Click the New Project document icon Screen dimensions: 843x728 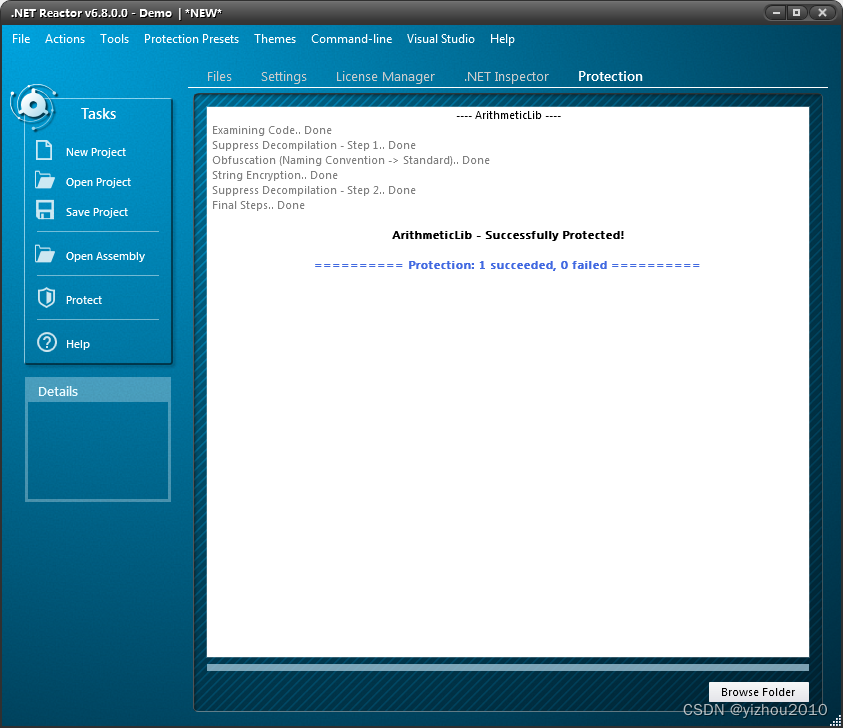pyautogui.click(x=44, y=151)
